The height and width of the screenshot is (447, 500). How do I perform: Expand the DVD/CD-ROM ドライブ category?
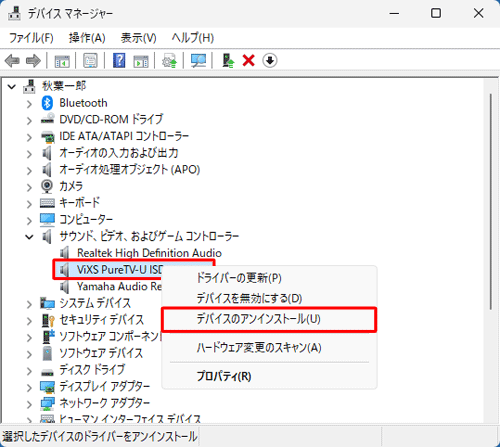pos(29,120)
